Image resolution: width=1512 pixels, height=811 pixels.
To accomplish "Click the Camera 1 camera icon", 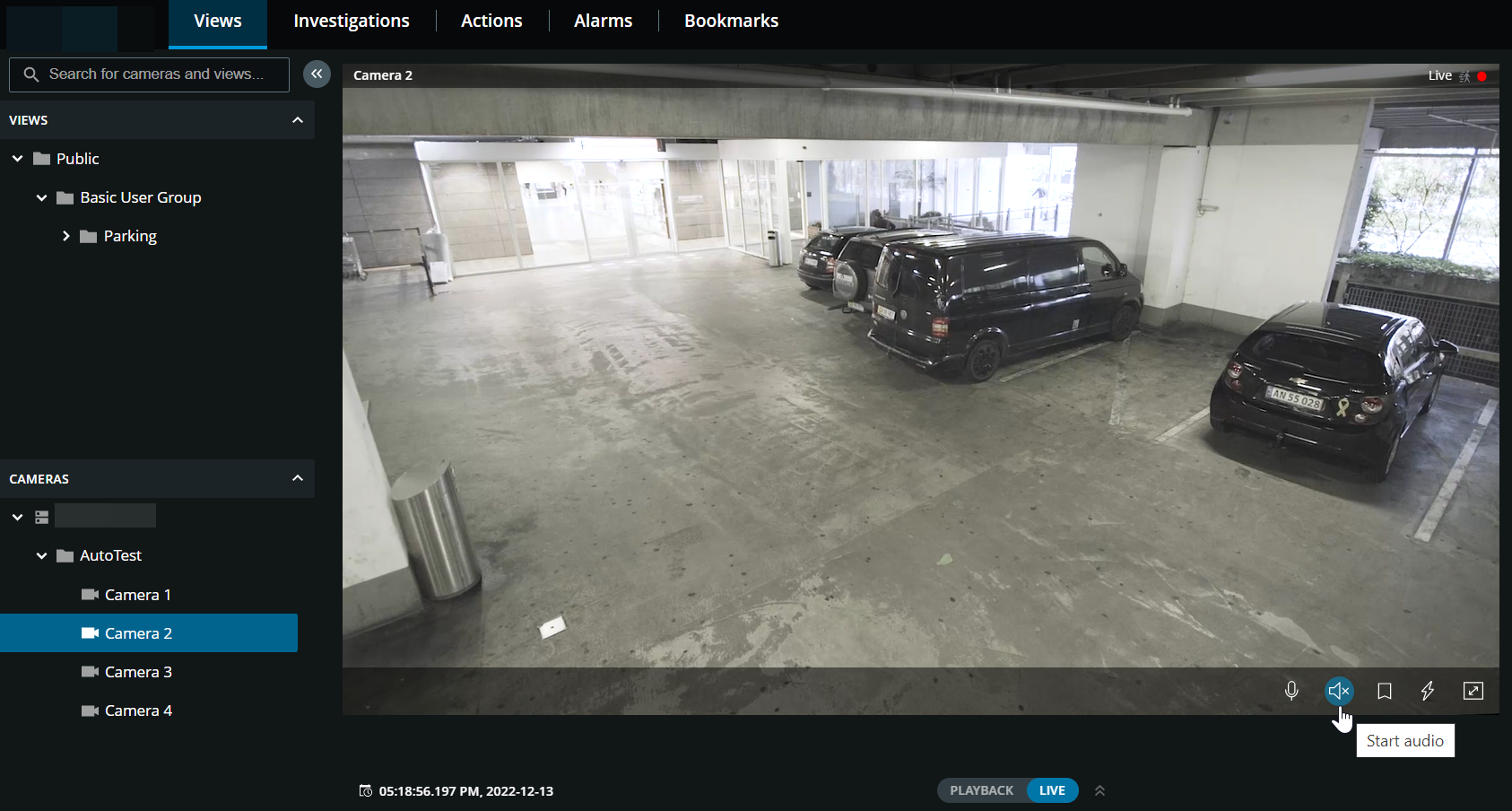I will tap(90, 595).
